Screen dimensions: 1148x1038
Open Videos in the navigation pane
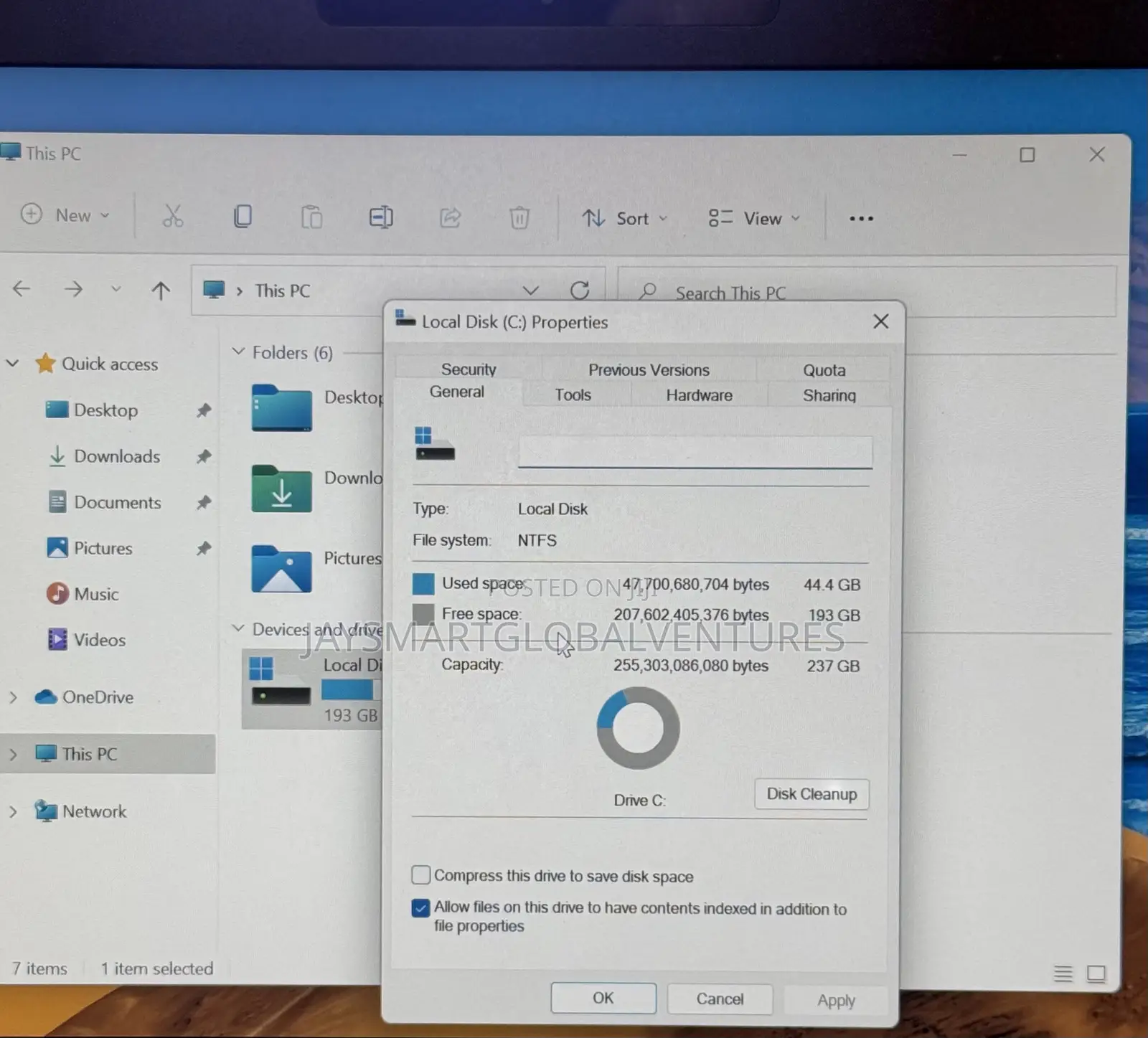click(x=86, y=640)
